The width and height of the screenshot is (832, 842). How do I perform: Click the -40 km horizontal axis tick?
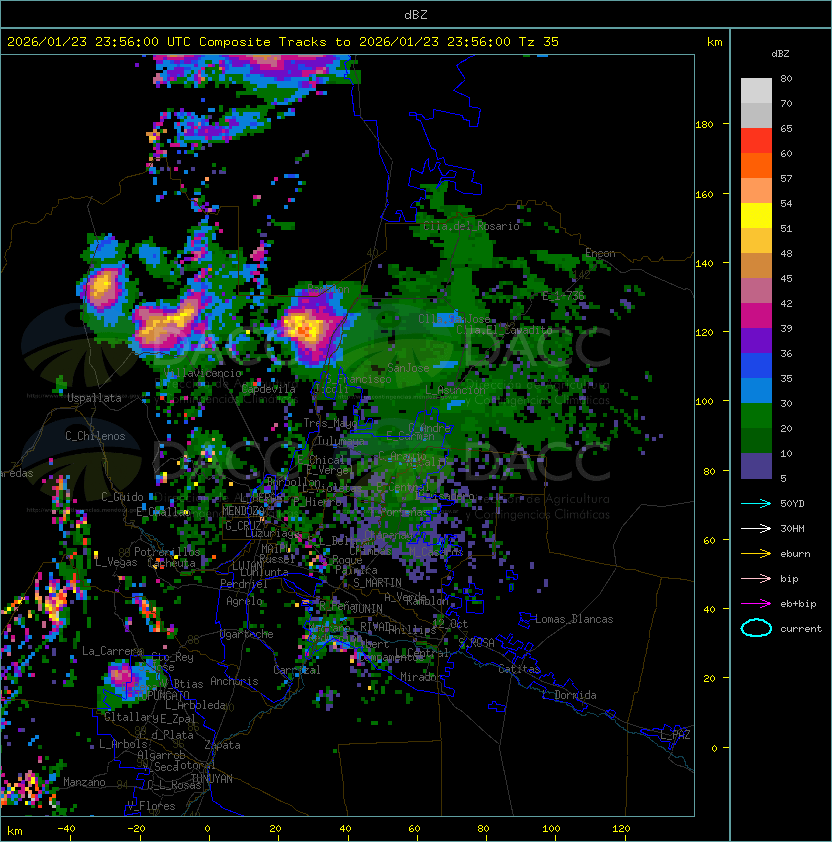[x=66, y=829]
